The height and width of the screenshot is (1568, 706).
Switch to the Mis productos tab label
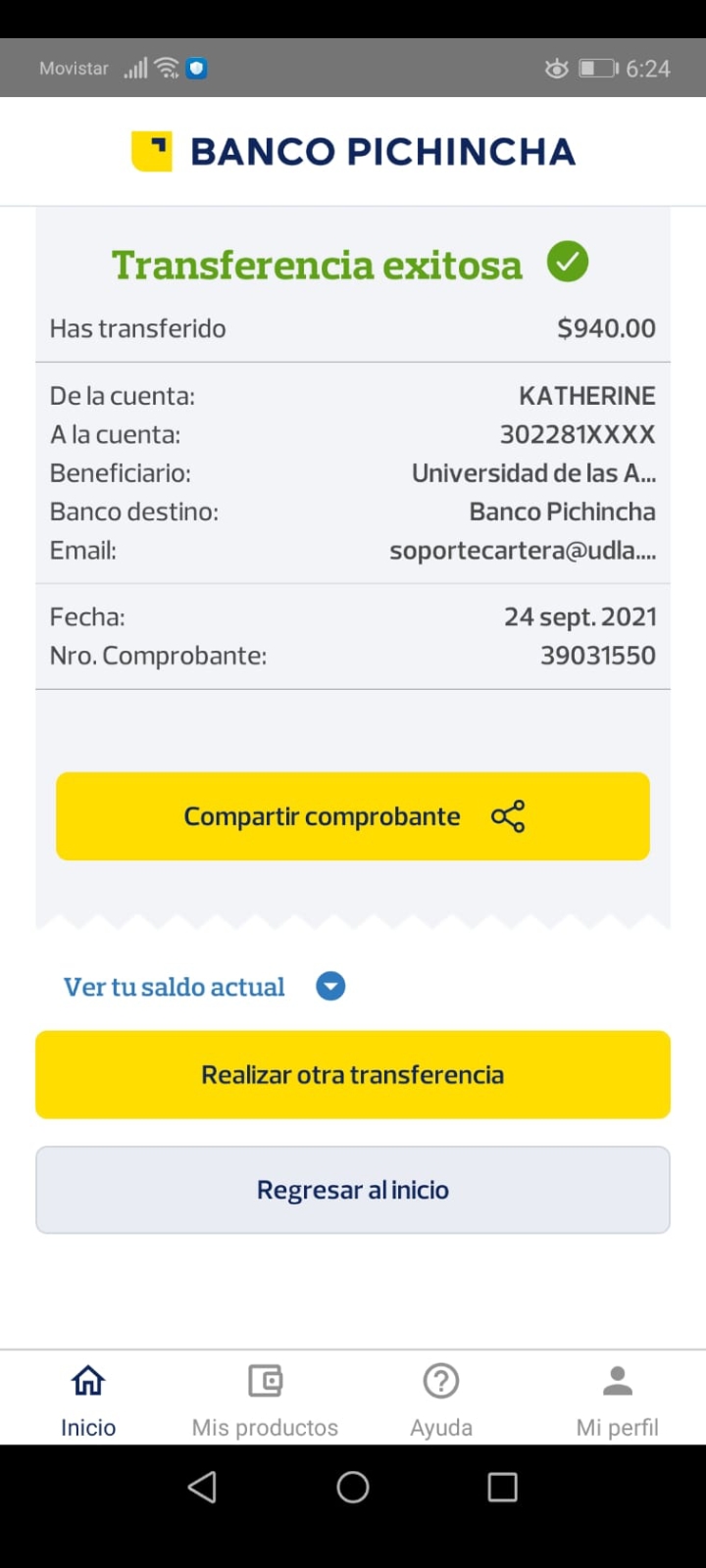(265, 1427)
